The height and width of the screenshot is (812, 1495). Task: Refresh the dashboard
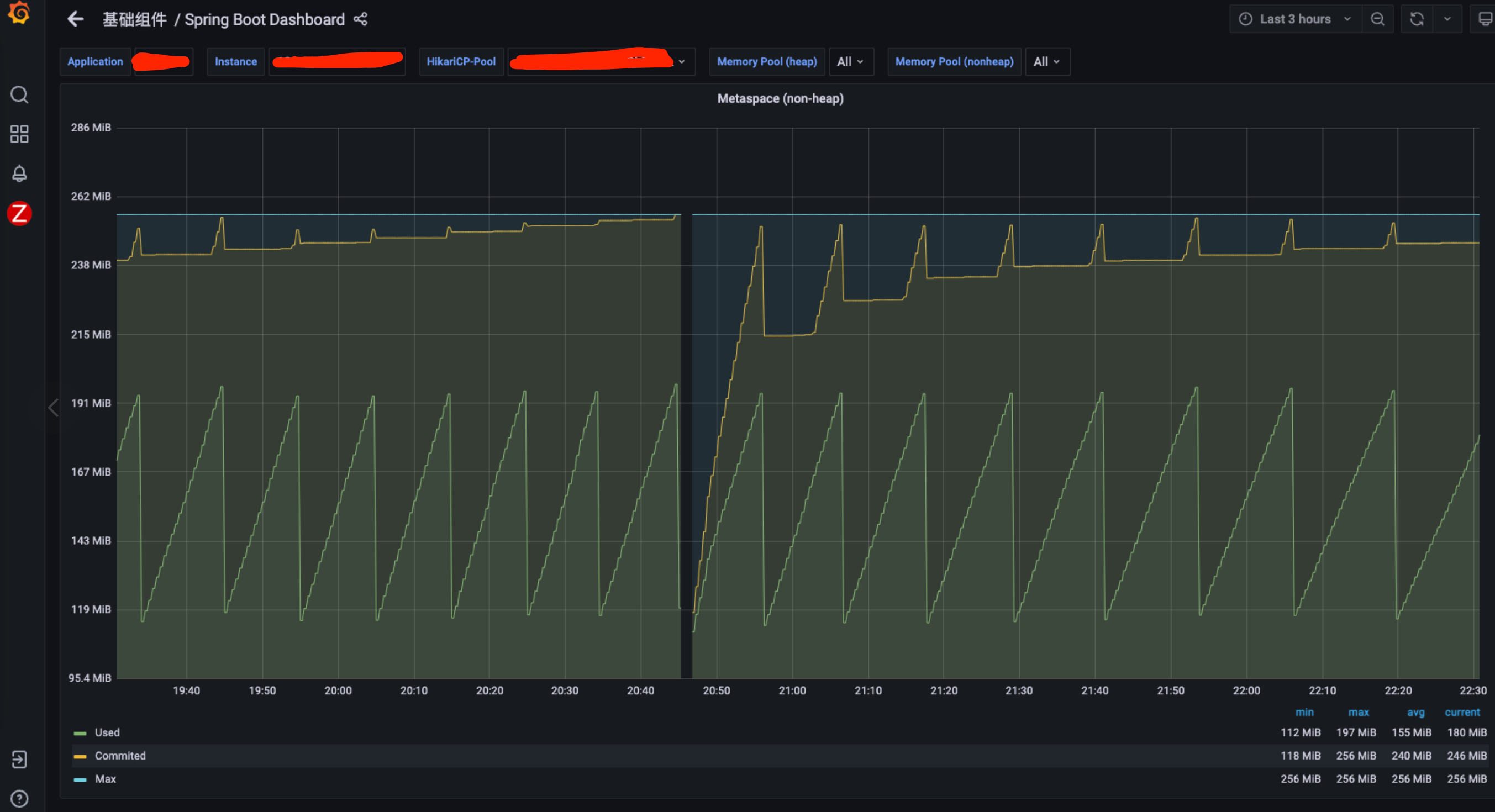tap(1417, 19)
